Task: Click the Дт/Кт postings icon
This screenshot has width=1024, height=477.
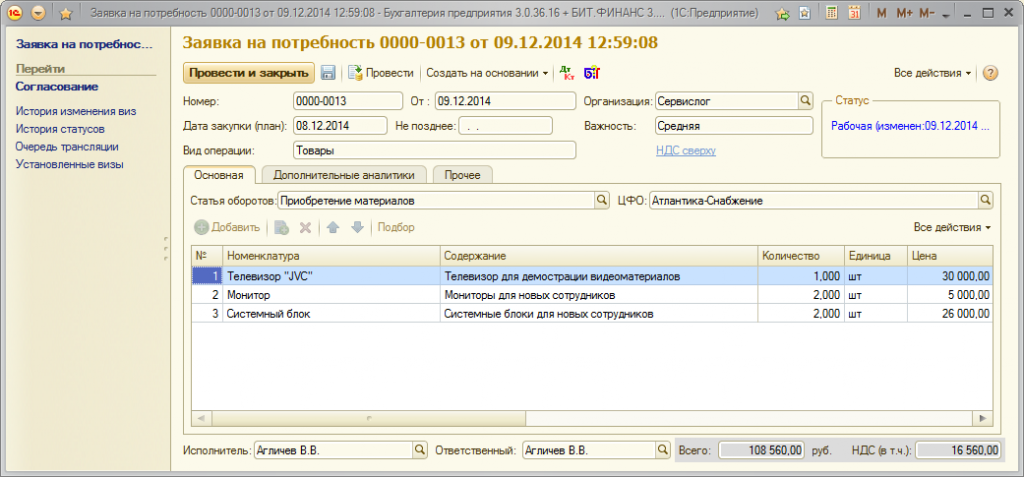Action: point(567,73)
